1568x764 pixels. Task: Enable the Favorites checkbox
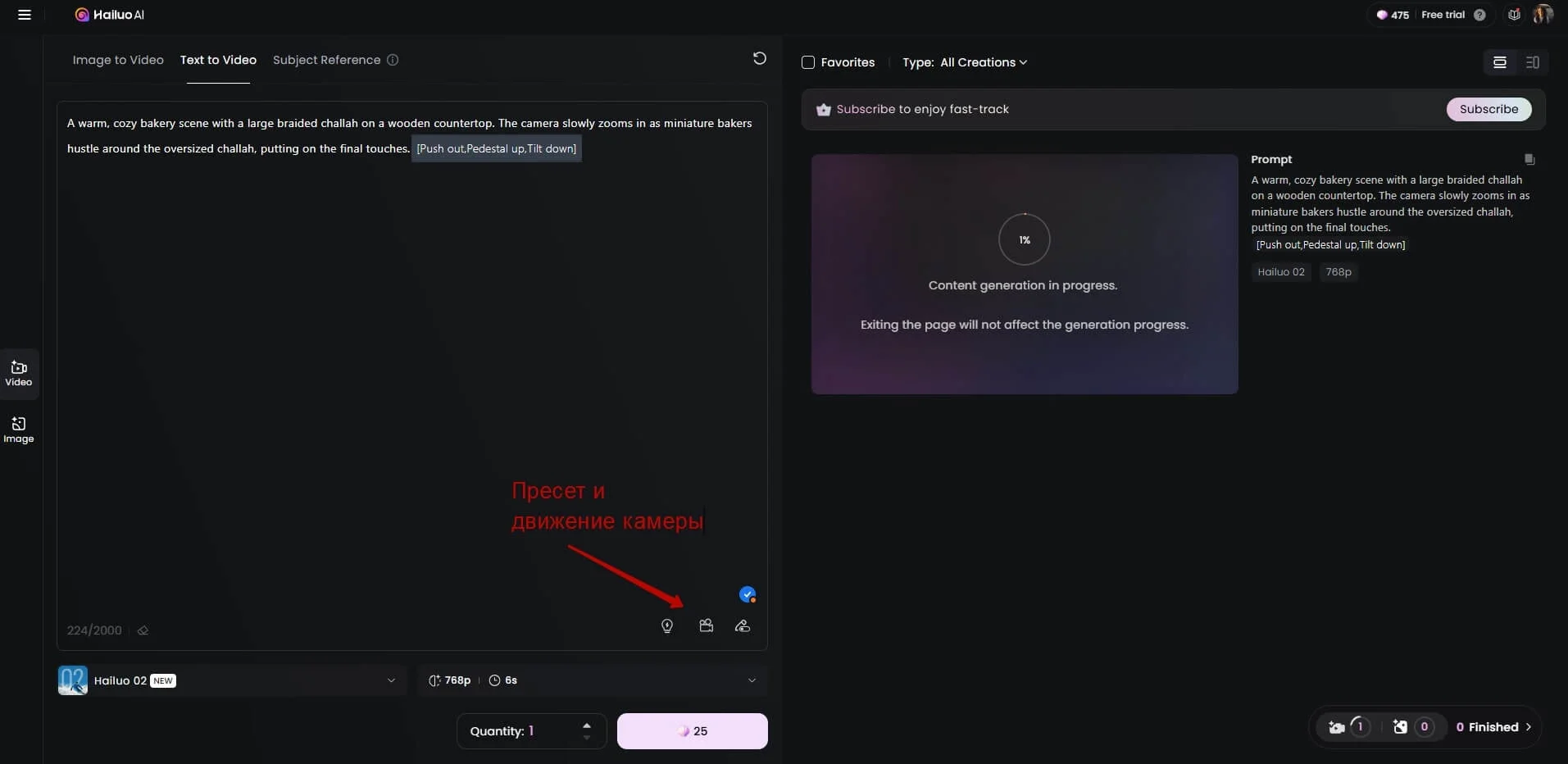tap(808, 62)
